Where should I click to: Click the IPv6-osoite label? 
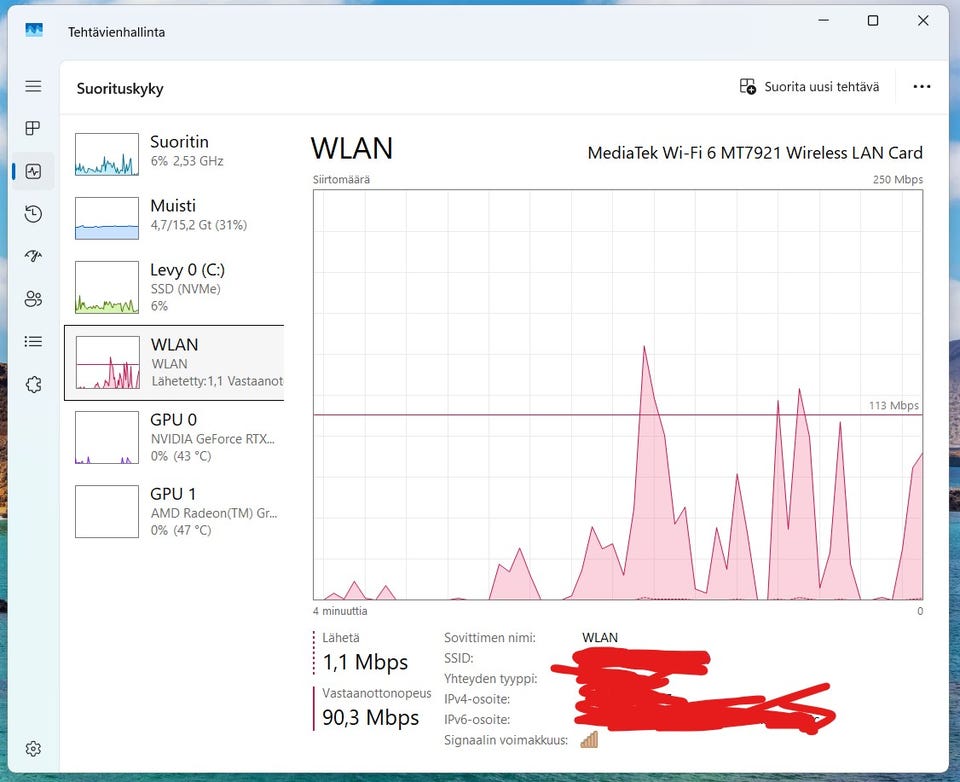tap(477, 720)
